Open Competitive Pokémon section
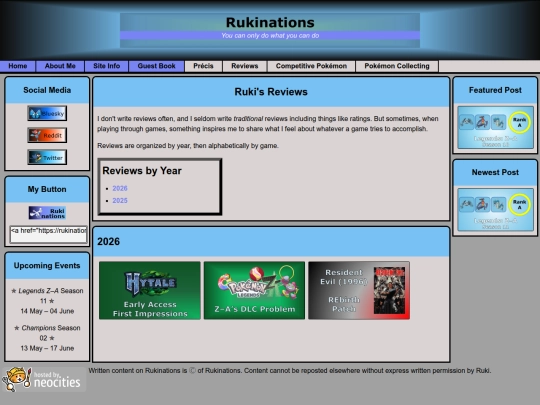The height and width of the screenshot is (405, 540). coord(311,66)
